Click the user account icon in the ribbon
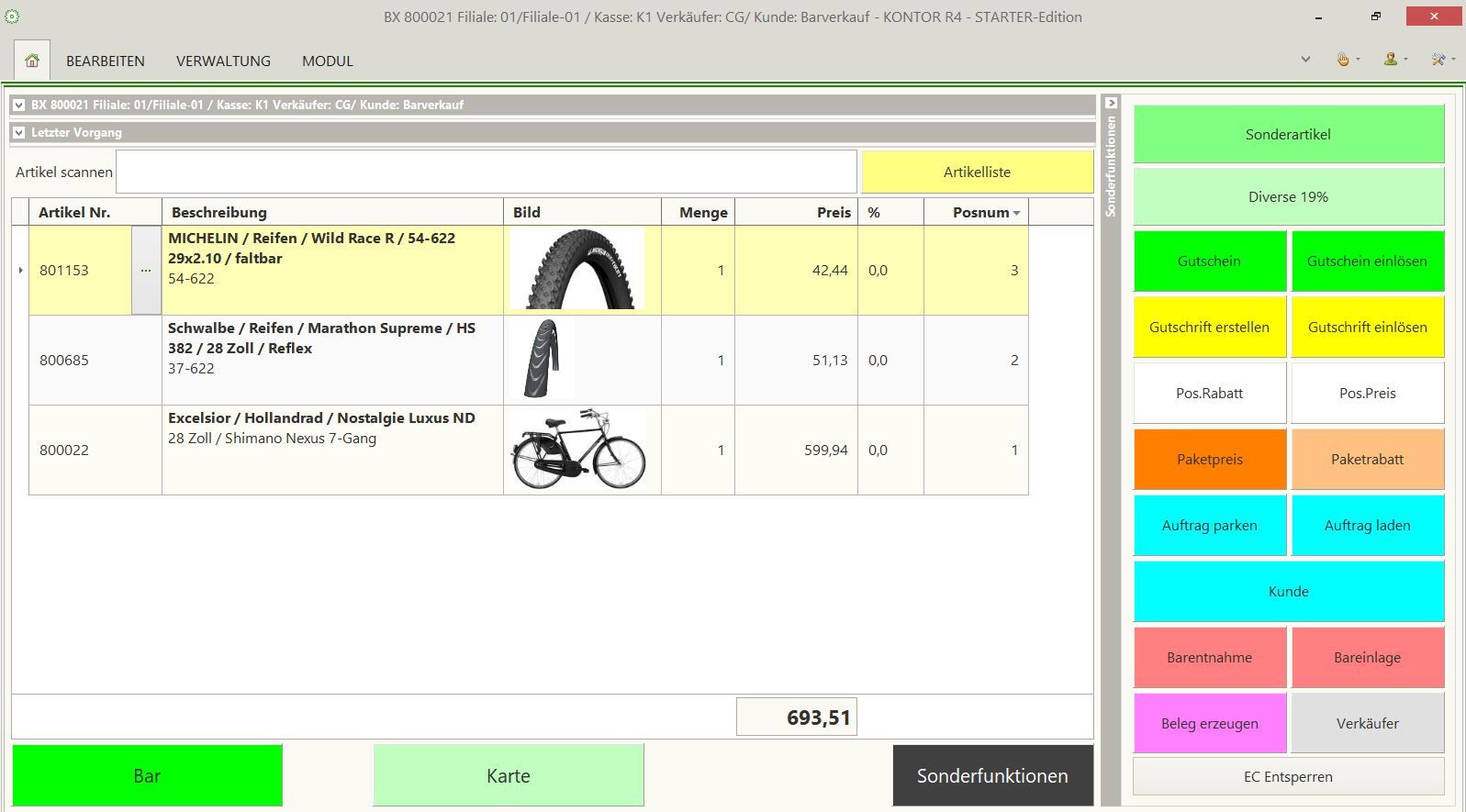Screen dimensions: 1466x812 coord(1391,60)
